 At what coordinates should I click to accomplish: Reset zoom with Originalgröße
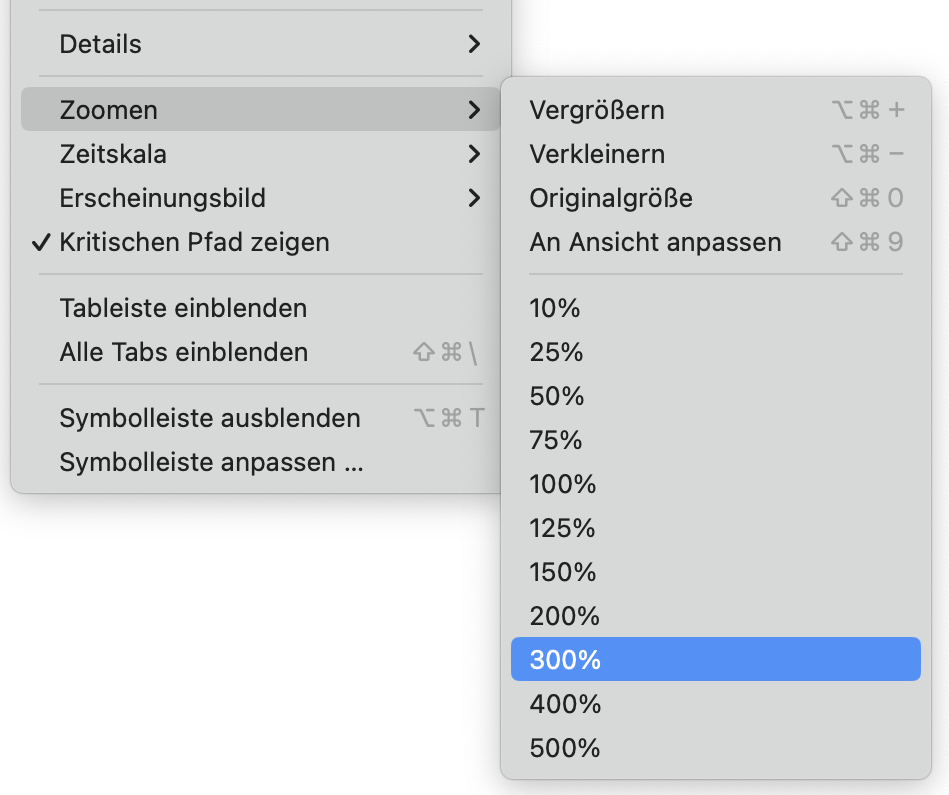pyautogui.click(x=611, y=198)
